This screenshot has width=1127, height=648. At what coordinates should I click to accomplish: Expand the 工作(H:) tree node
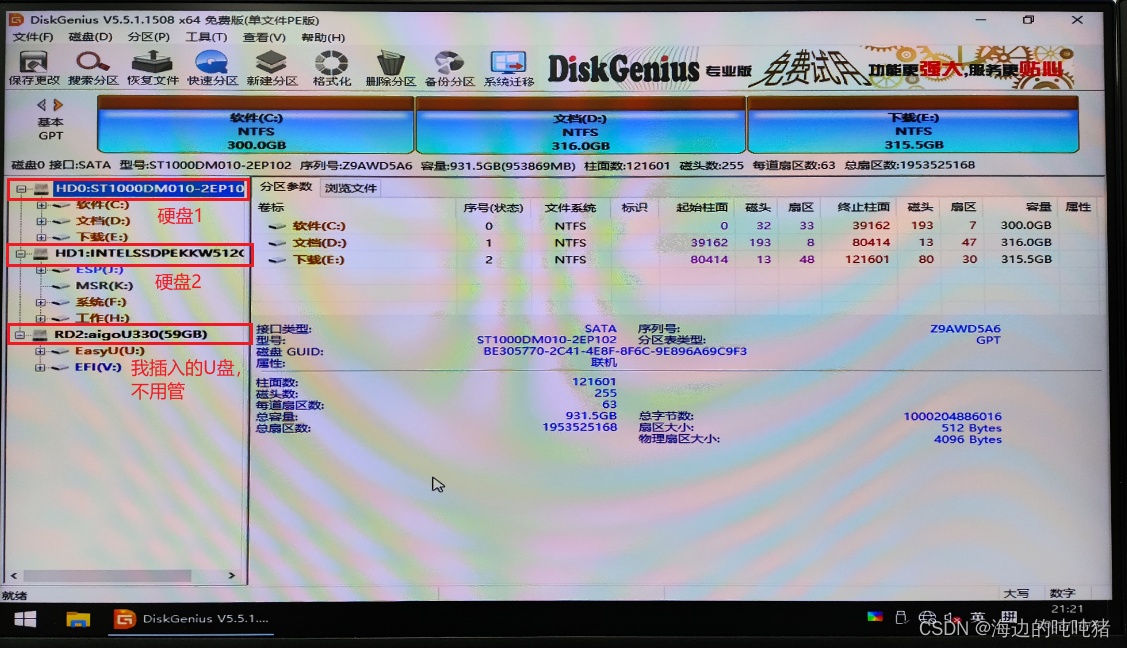click(41, 318)
